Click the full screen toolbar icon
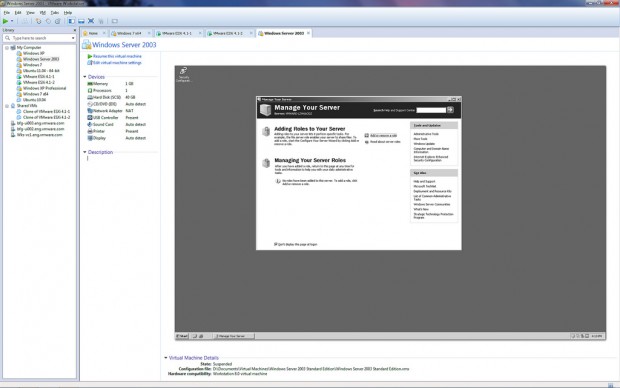Viewport: 620px width, 388px height. point(91,21)
